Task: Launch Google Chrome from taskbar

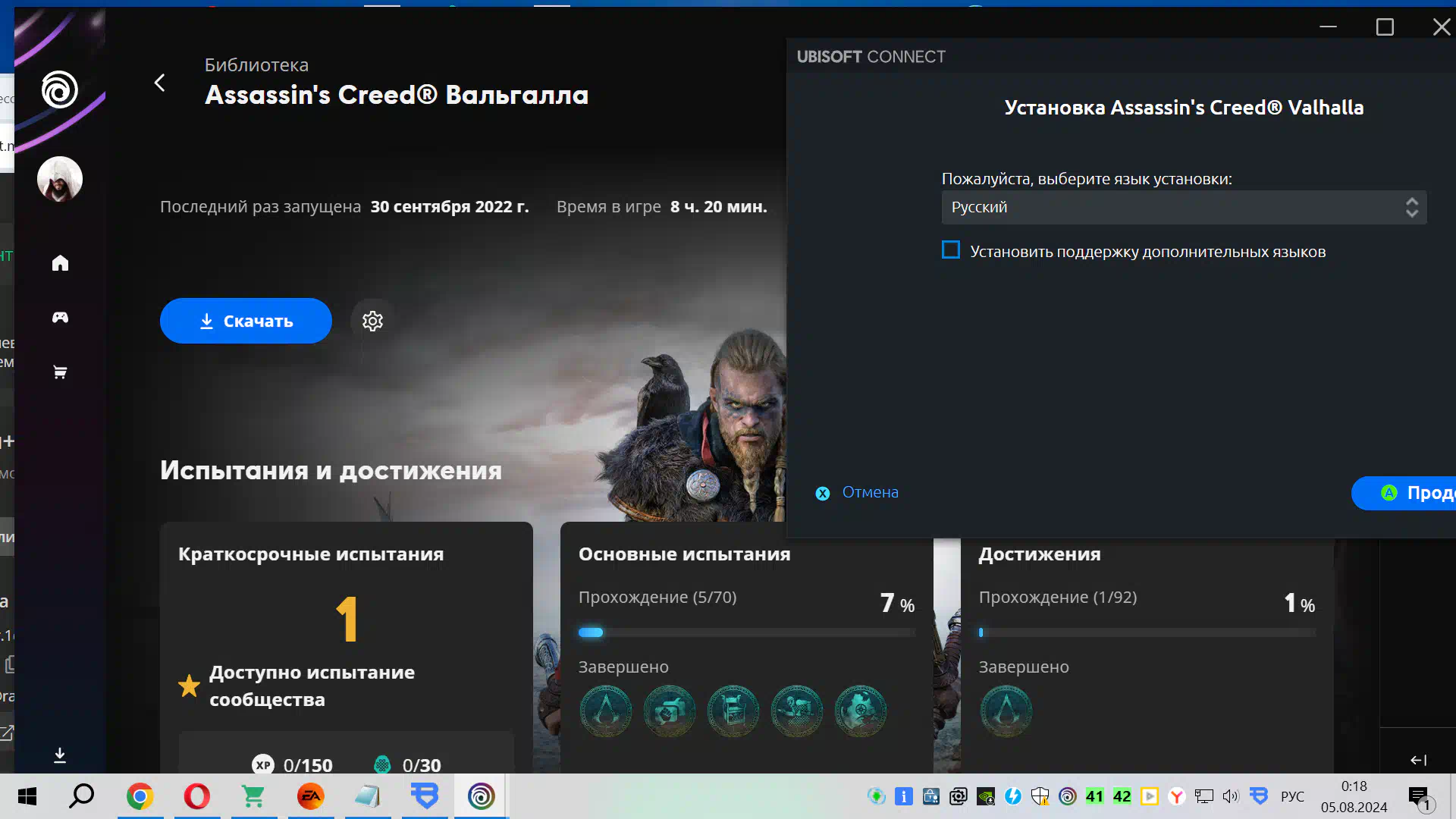Action: click(140, 796)
